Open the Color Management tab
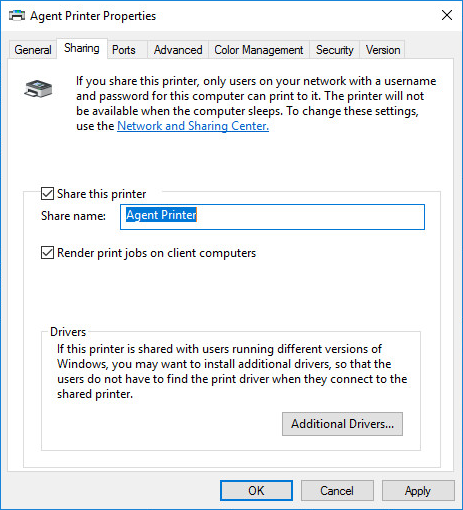This screenshot has width=463, height=510. pos(259,50)
